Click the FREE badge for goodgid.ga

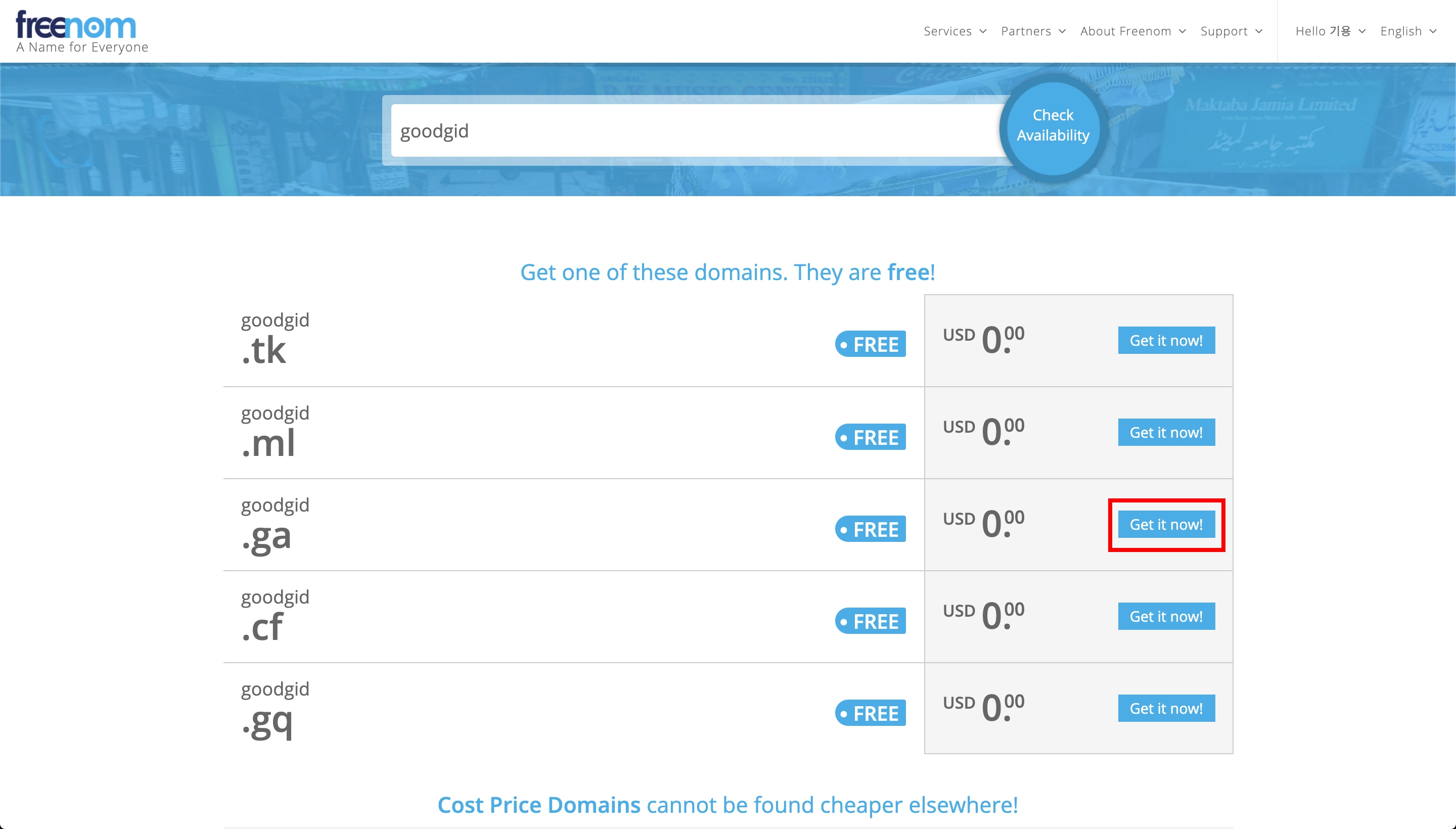tap(870, 529)
